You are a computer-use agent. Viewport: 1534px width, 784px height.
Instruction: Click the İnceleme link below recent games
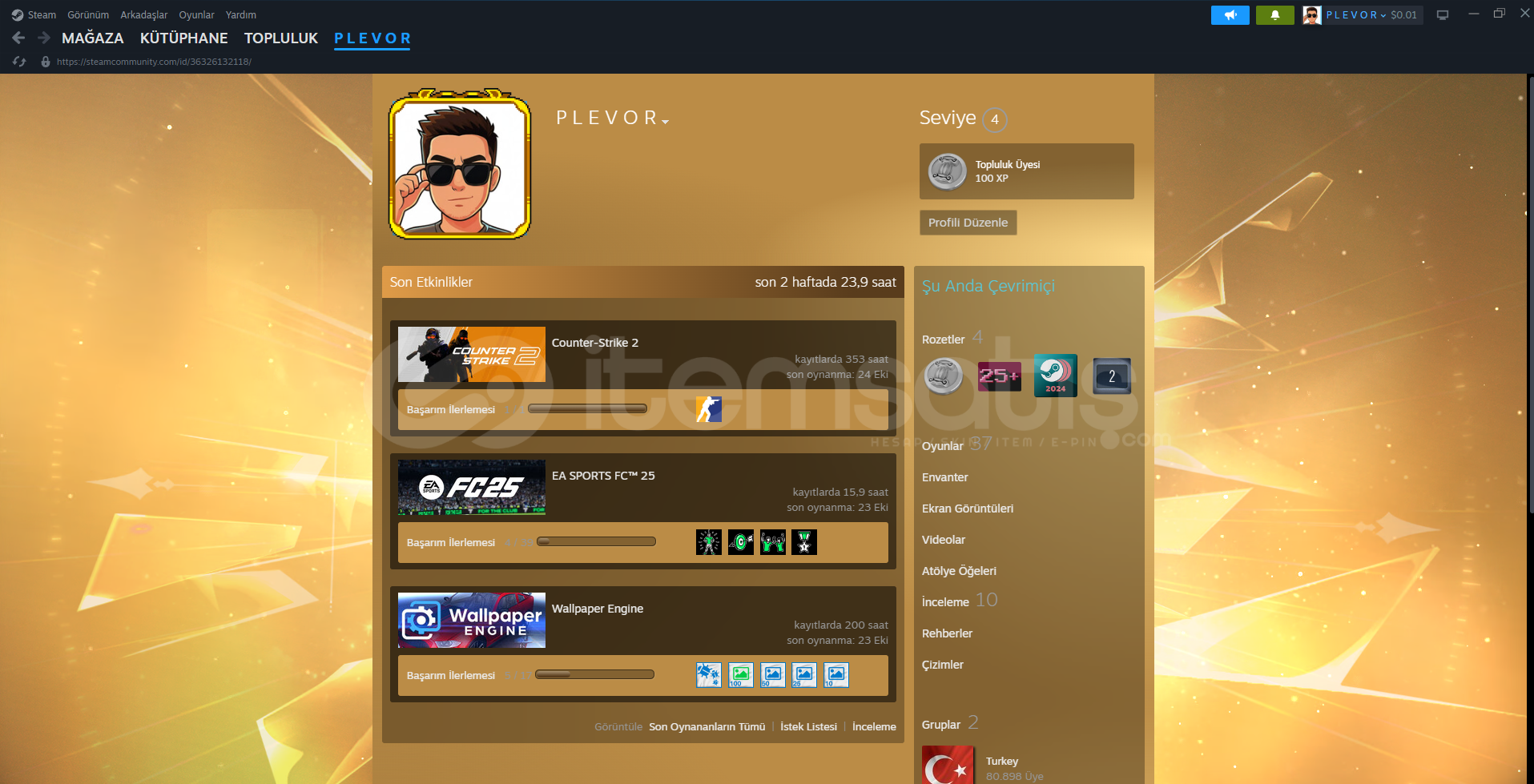874,727
